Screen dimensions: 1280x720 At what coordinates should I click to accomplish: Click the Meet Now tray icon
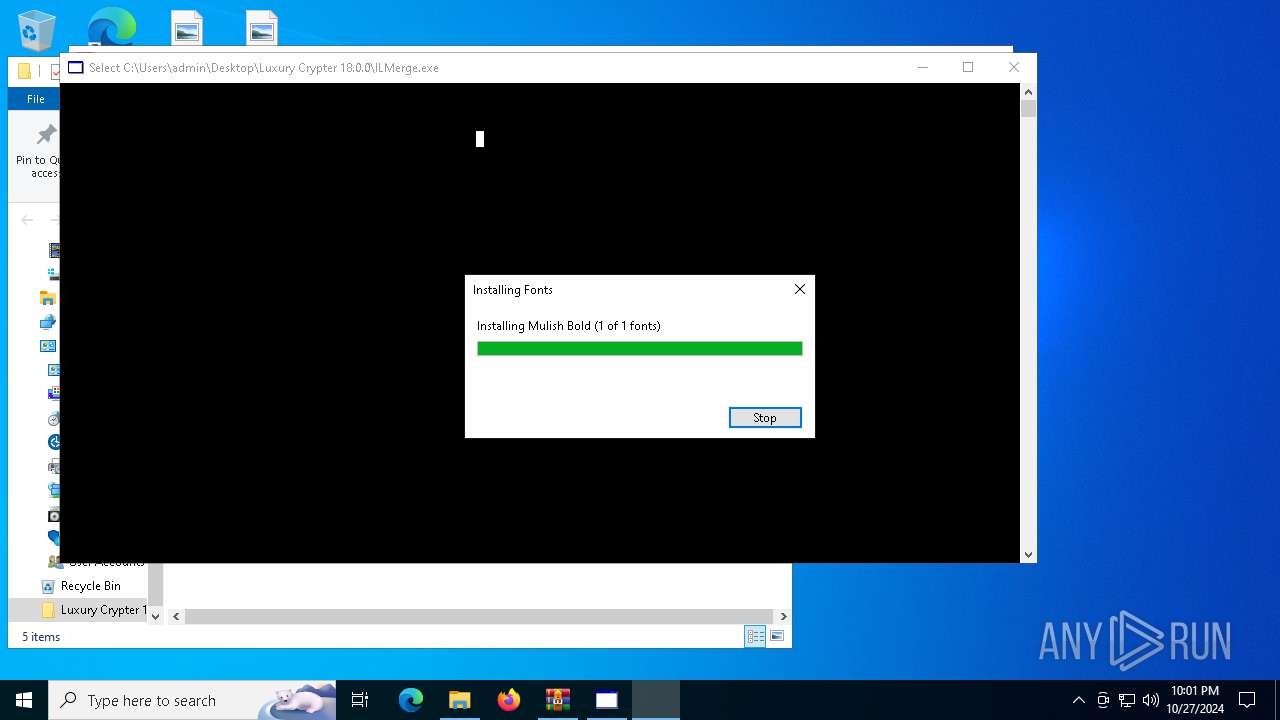1103,700
